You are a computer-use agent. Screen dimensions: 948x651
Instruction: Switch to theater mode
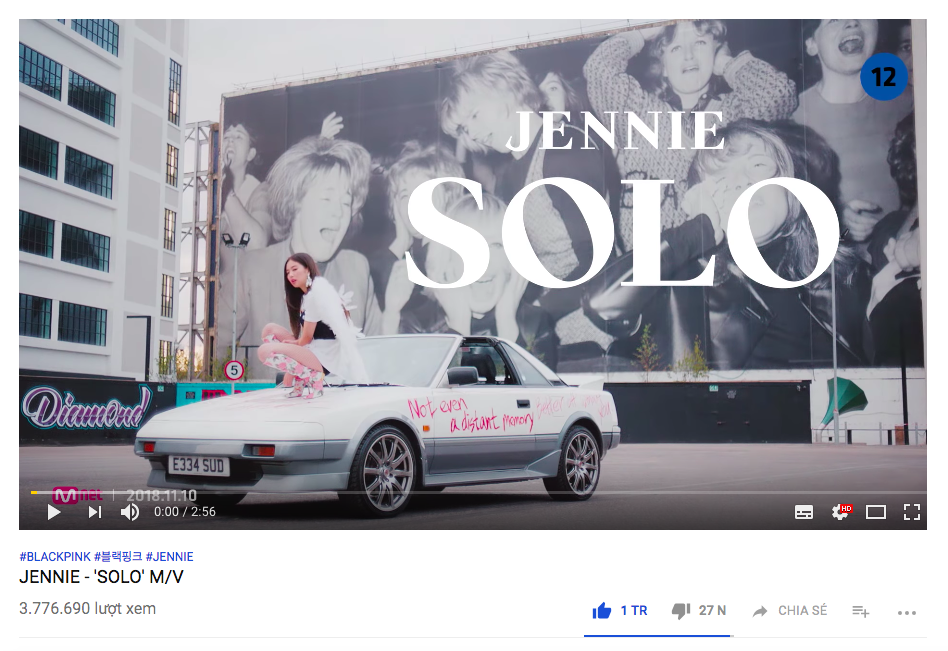coord(875,513)
